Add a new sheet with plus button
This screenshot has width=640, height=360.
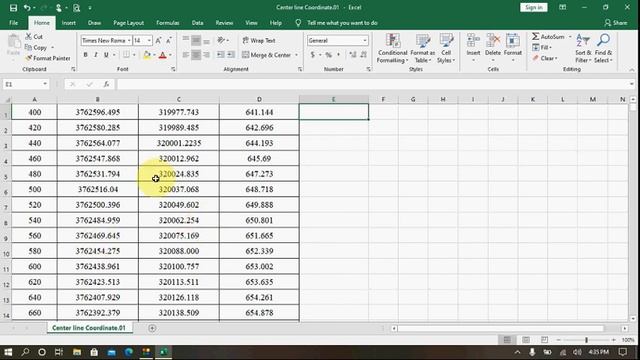click(x=152, y=328)
